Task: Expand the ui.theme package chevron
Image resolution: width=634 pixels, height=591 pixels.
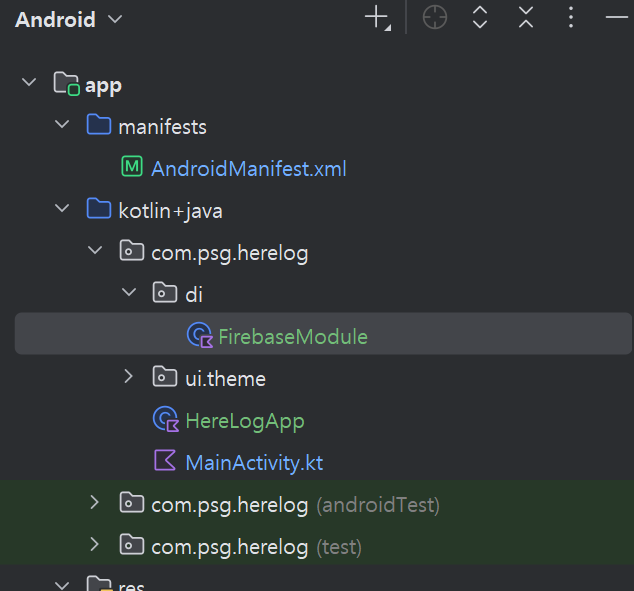Action: 129,376
